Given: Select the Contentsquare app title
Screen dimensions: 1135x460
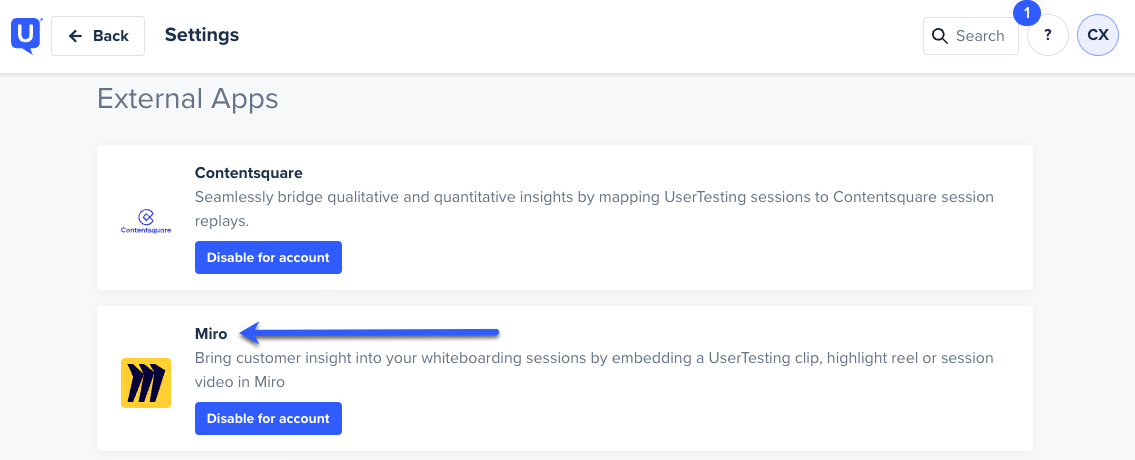Looking at the screenshot, I should click(248, 173).
